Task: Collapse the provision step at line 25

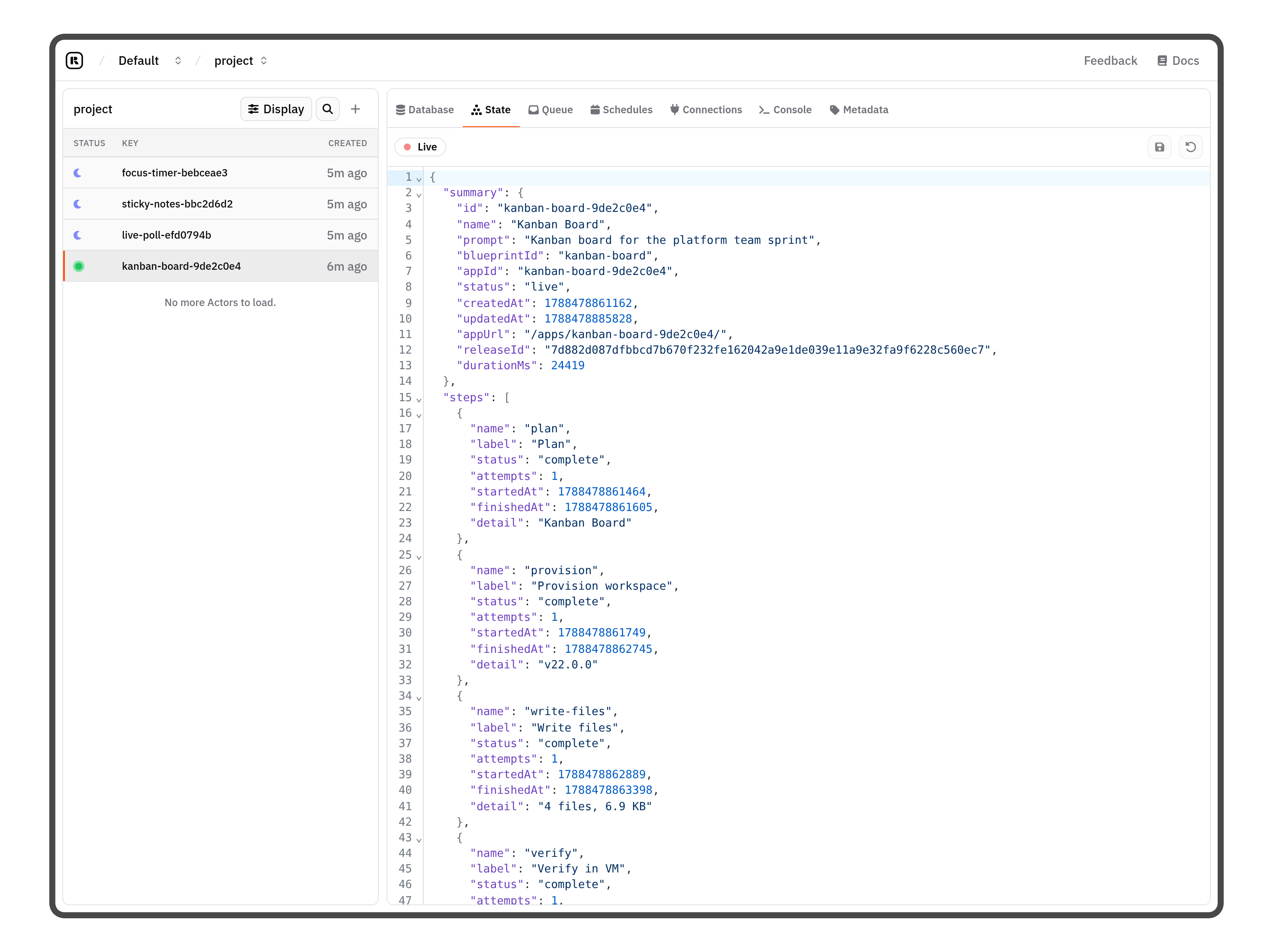Action: click(x=419, y=556)
